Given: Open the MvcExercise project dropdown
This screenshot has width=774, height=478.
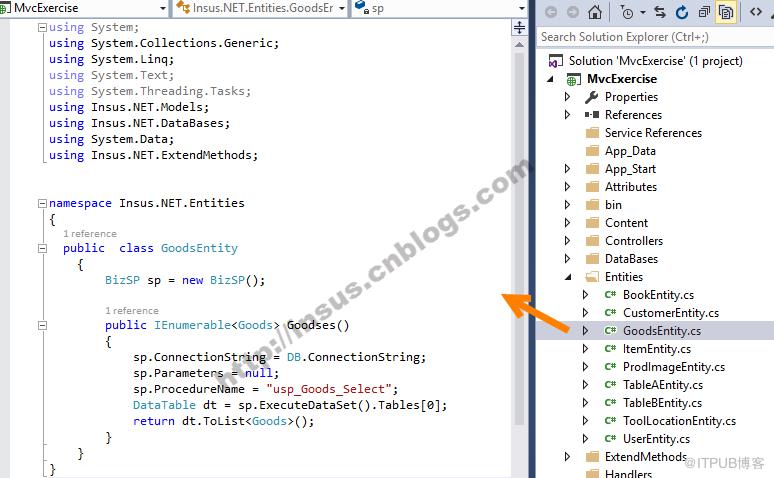Looking at the screenshot, I should [x=85, y=8].
